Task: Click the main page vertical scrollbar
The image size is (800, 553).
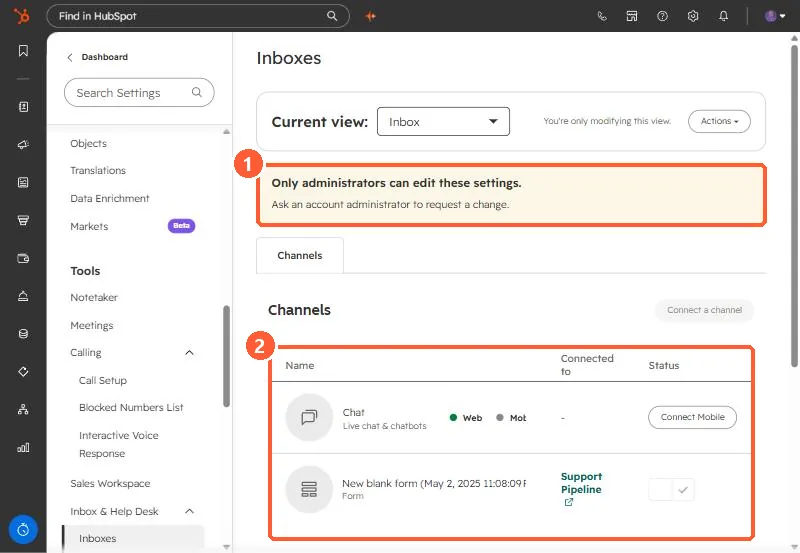Action: click(794, 206)
